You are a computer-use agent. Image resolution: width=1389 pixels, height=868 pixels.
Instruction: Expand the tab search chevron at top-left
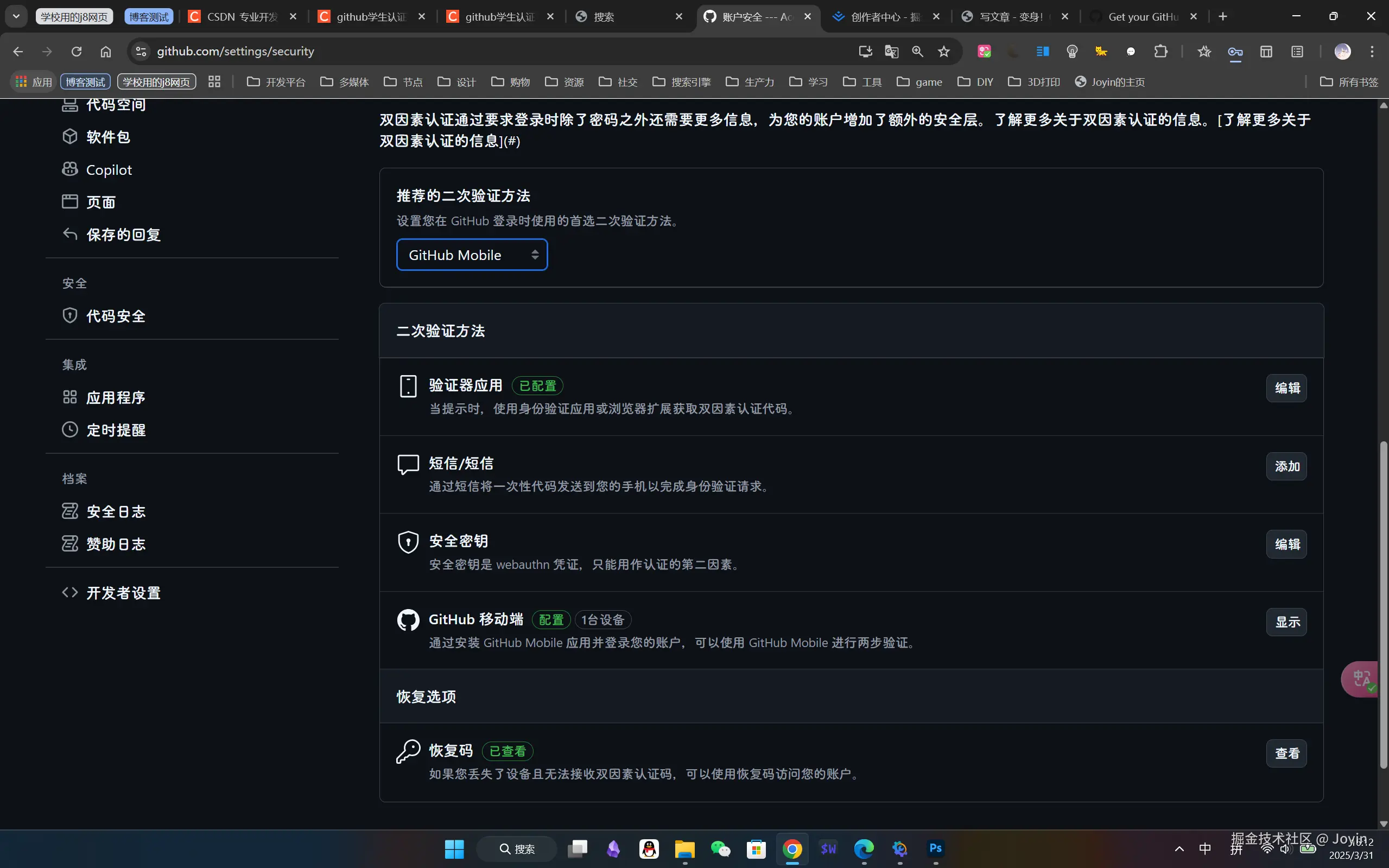(x=16, y=17)
